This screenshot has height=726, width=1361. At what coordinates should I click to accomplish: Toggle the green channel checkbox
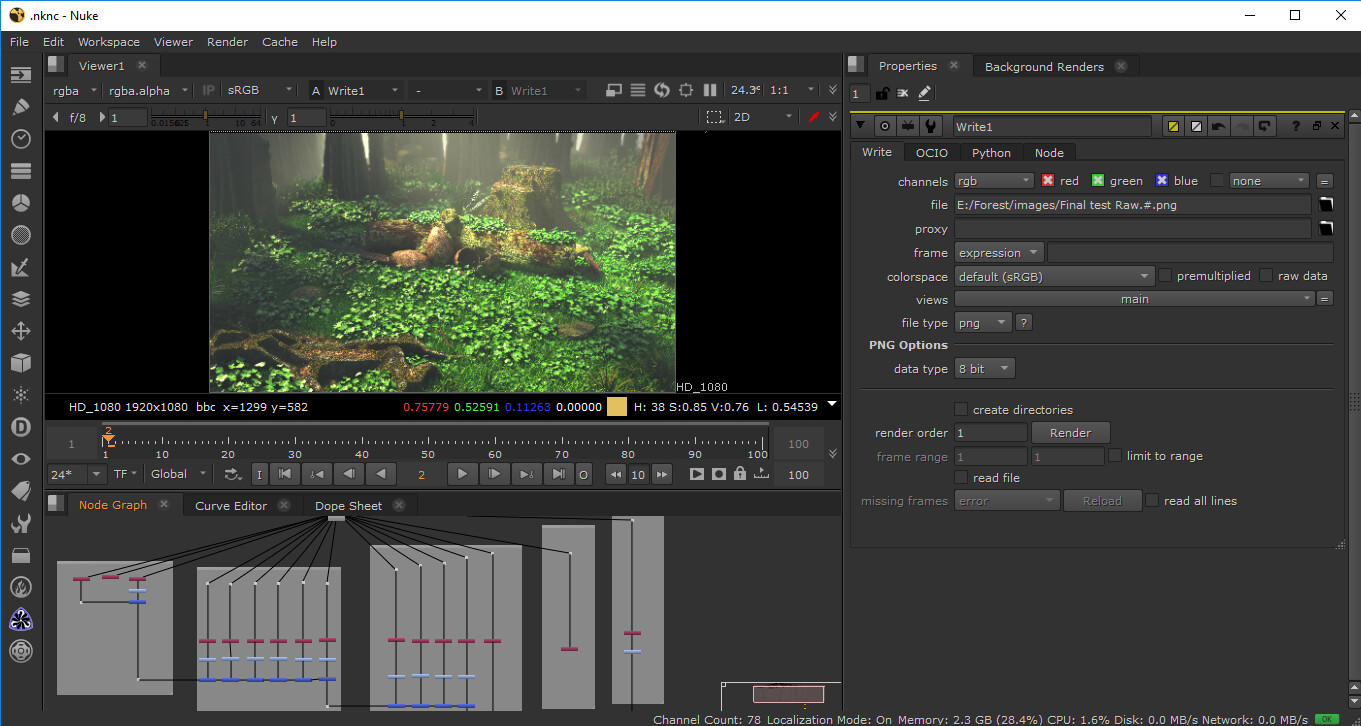[1098, 181]
